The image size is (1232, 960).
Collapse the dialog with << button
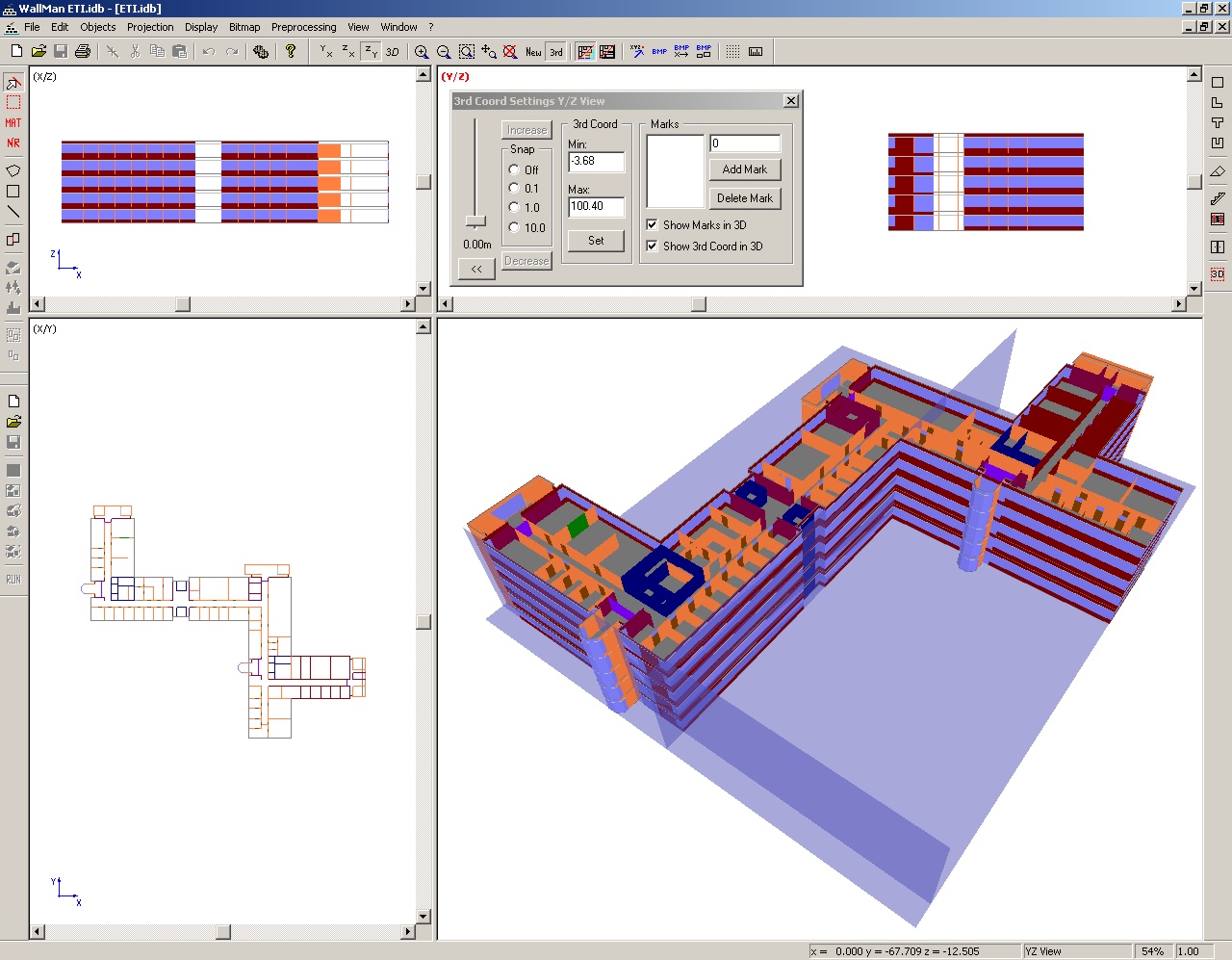[476, 269]
